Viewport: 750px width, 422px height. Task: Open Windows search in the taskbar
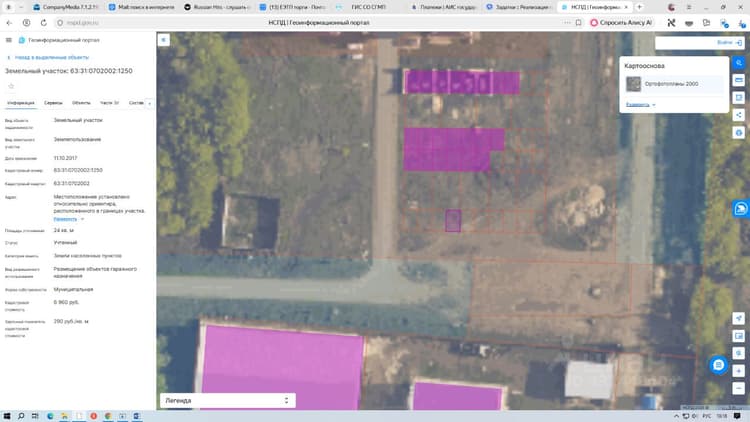pyautogui.click(x=21, y=416)
